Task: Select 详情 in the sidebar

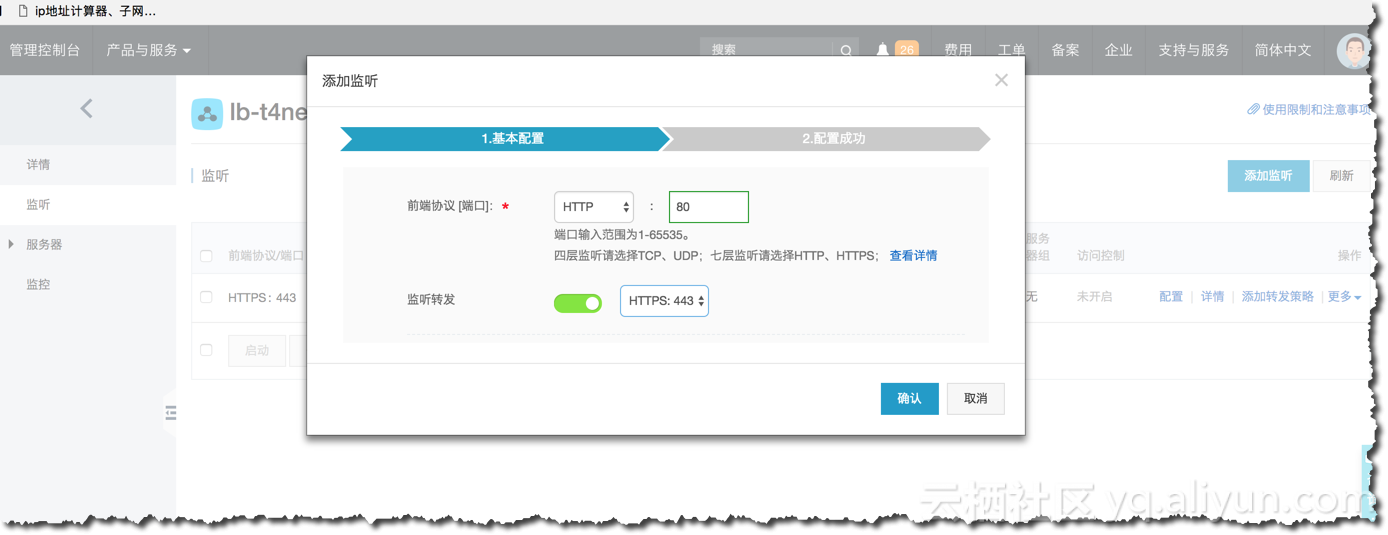Action: [38, 164]
